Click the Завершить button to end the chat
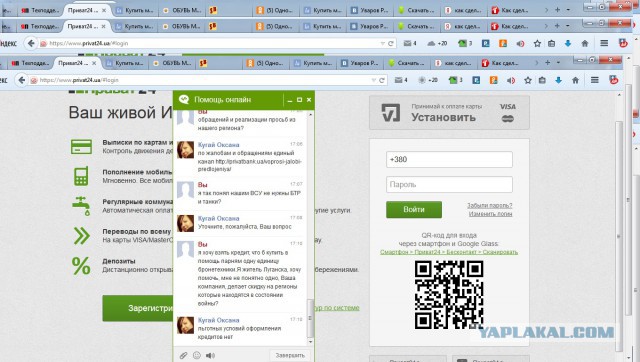The height and width of the screenshot is (362, 640). pos(290,355)
